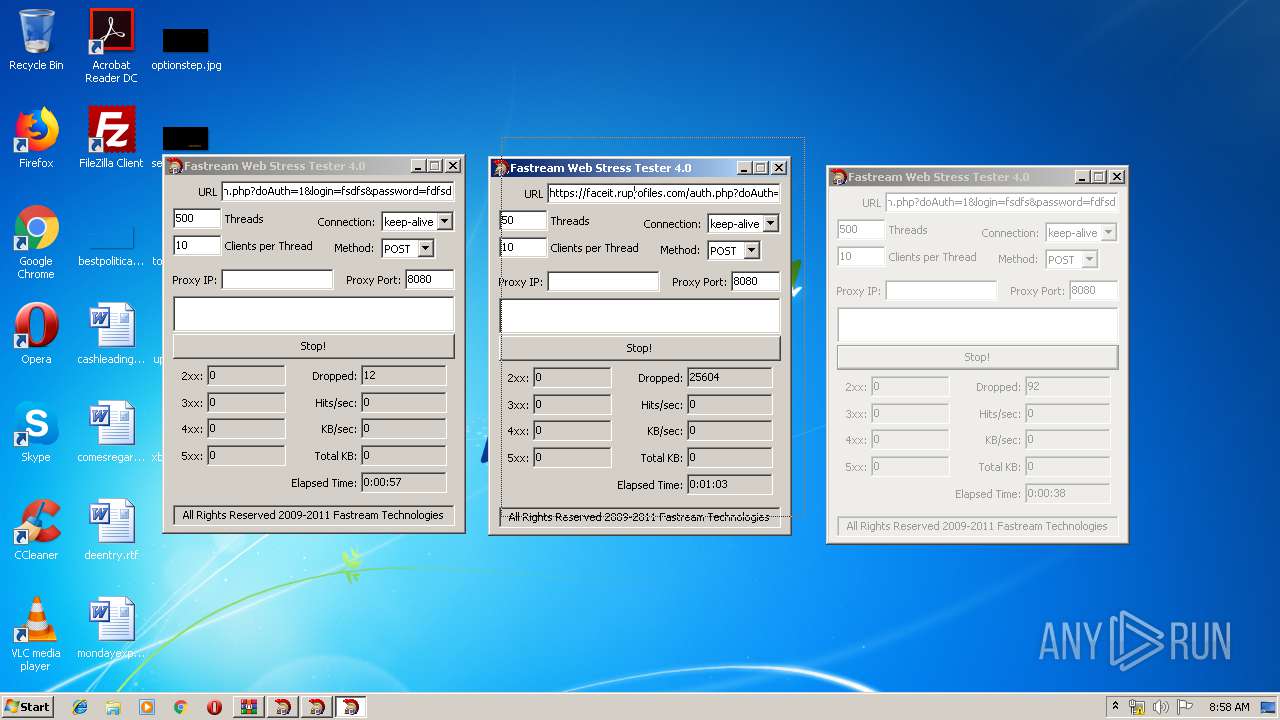
Task: Open Windows Explorer folder in taskbar
Action: [x=113, y=707]
